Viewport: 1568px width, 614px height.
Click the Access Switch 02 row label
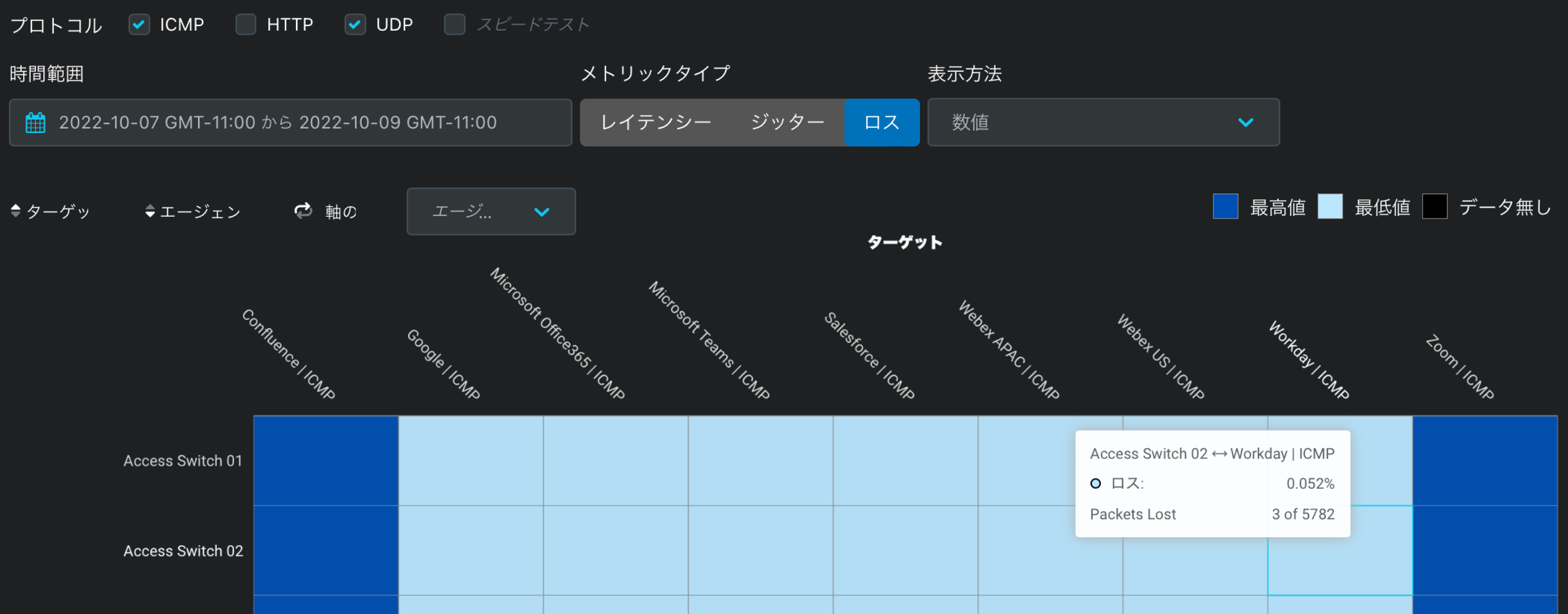pos(183,551)
